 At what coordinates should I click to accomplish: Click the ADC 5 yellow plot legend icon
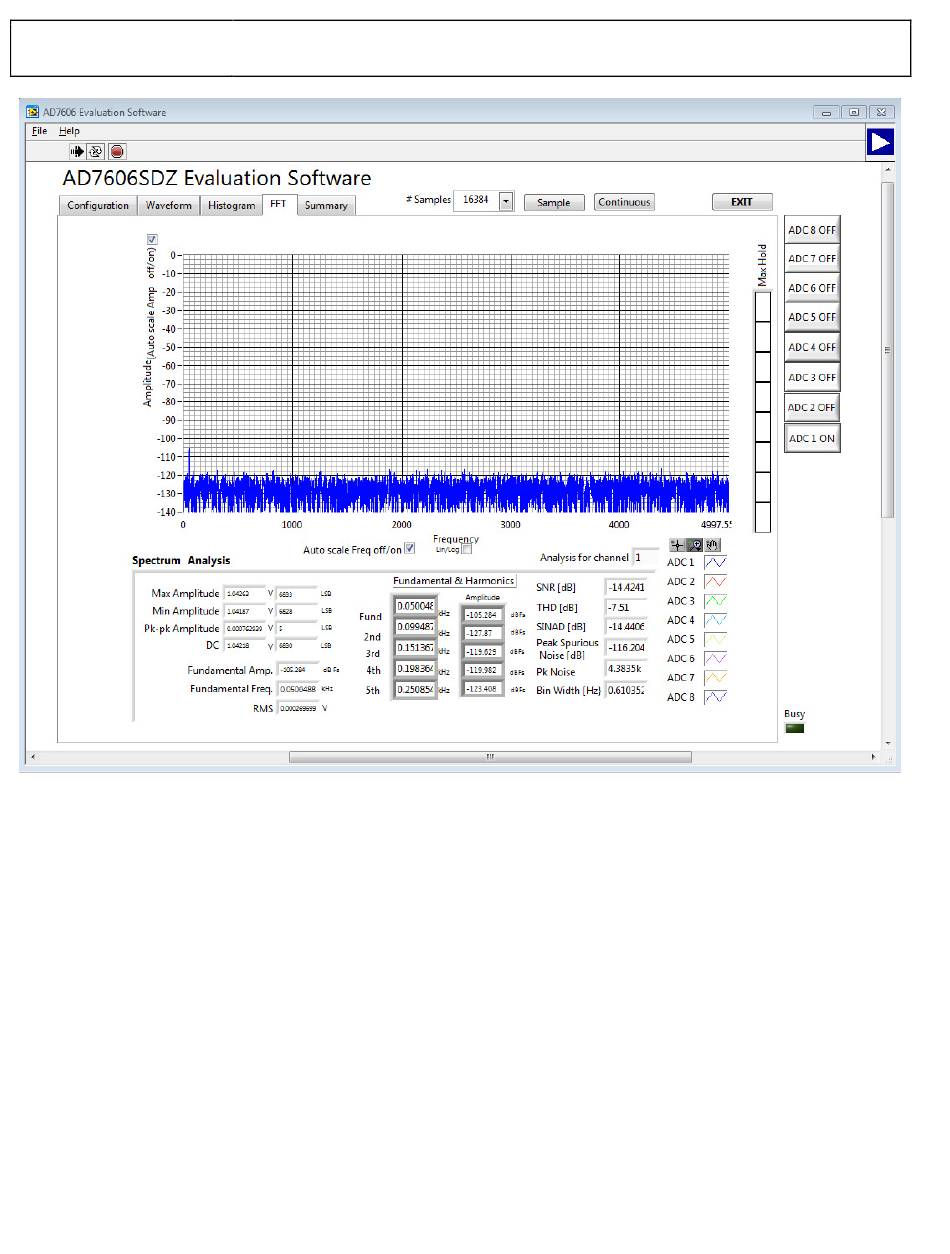pyautogui.click(x=716, y=639)
